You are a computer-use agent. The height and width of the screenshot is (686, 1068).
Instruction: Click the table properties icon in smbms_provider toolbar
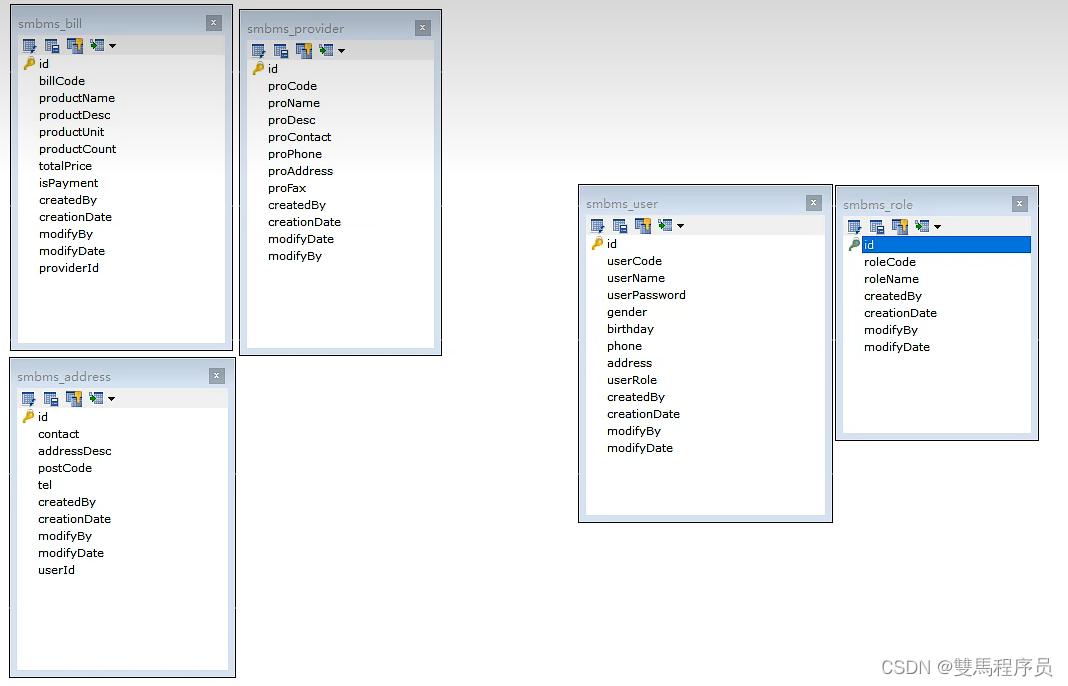[282, 50]
